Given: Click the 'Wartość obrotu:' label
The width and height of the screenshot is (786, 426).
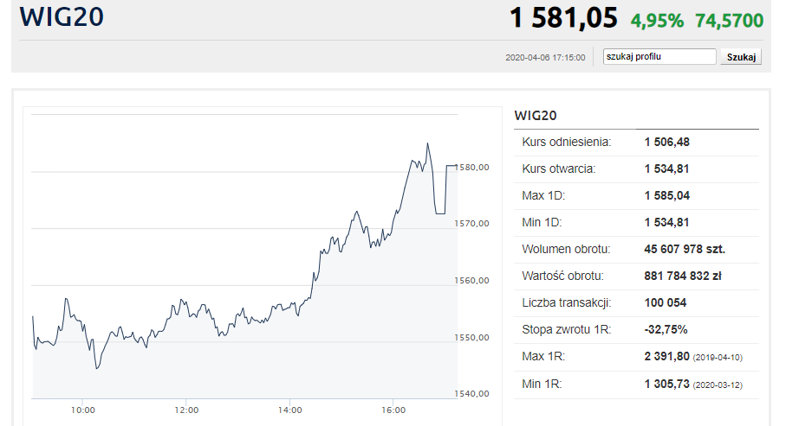Looking at the screenshot, I should (562, 276).
